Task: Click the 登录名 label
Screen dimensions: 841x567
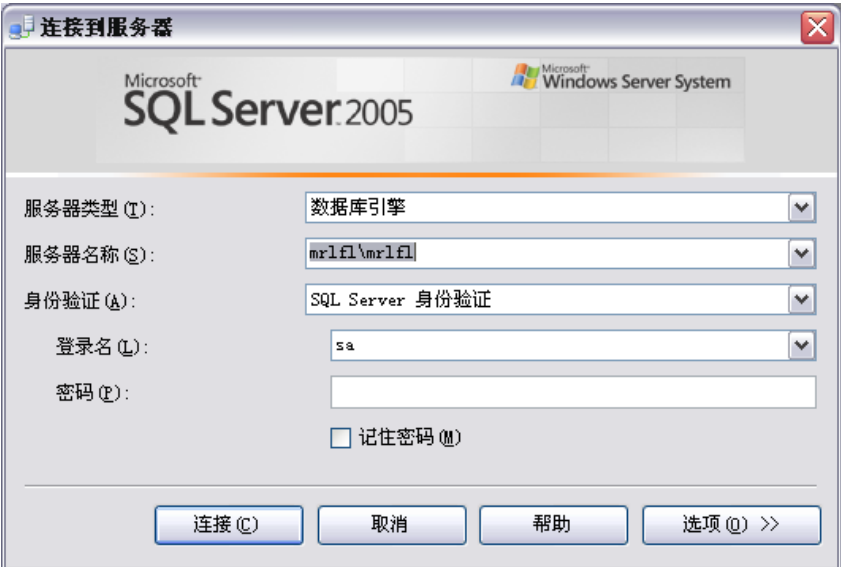Action: (x=102, y=347)
